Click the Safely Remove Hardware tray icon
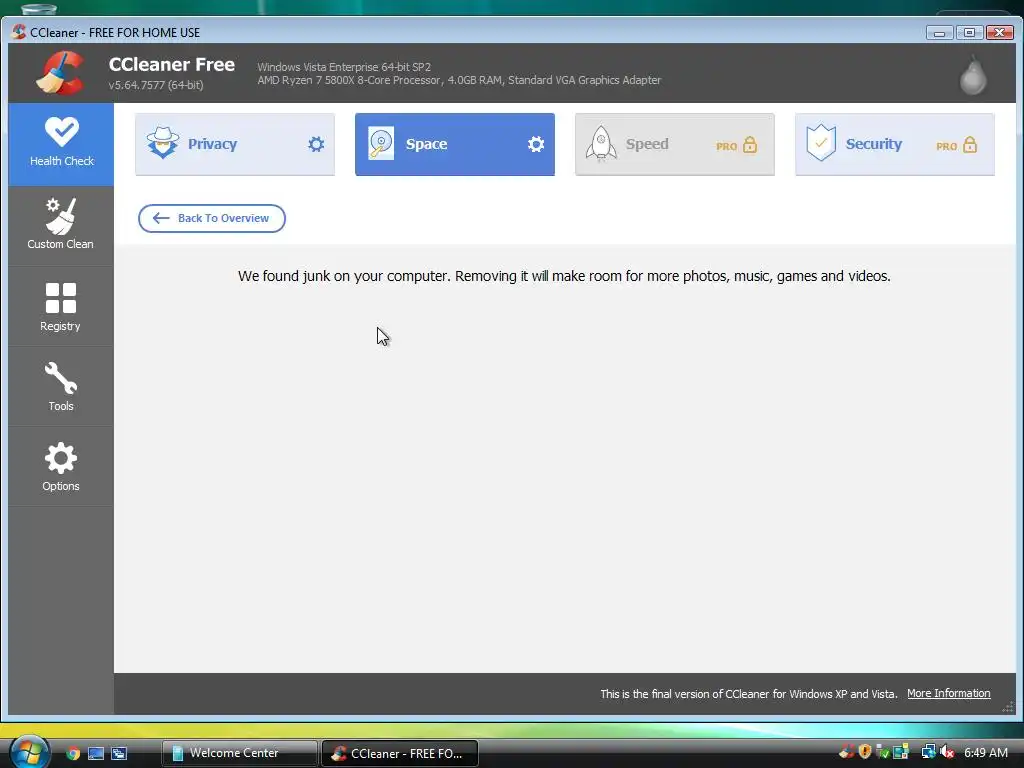The width and height of the screenshot is (1024, 768). point(883,752)
